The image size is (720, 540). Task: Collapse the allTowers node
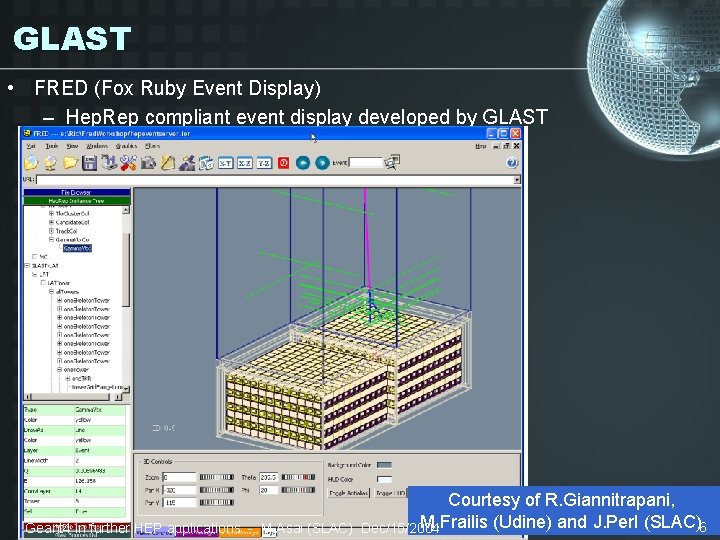pyautogui.click(x=51, y=292)
